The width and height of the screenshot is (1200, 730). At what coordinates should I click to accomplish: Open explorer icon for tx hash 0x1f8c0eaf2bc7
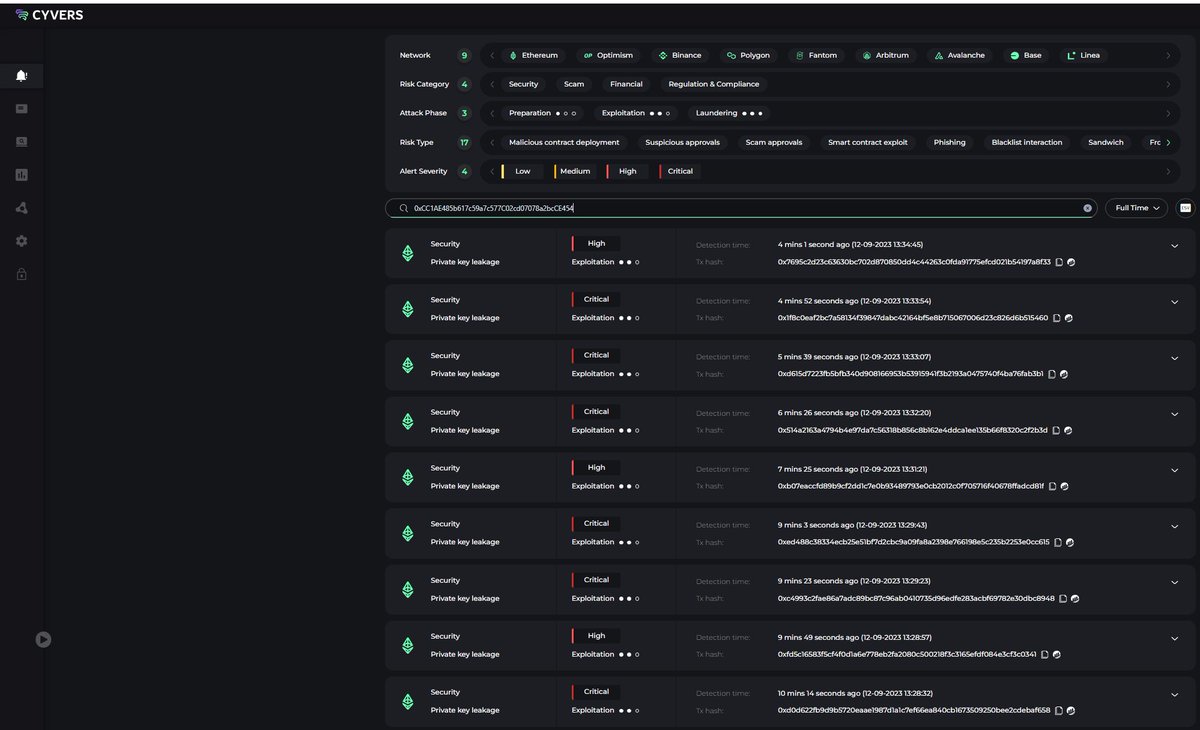click(1068, 318)
